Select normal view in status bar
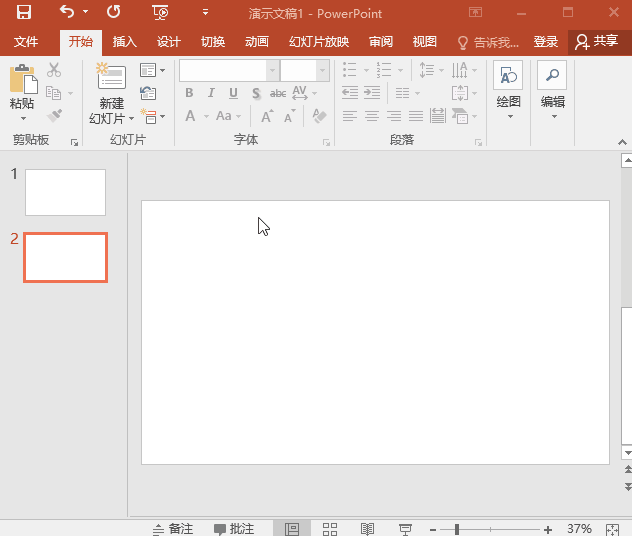Image resolution: width=632 pixels, height=536 pixels. click(x=292, y=528)
